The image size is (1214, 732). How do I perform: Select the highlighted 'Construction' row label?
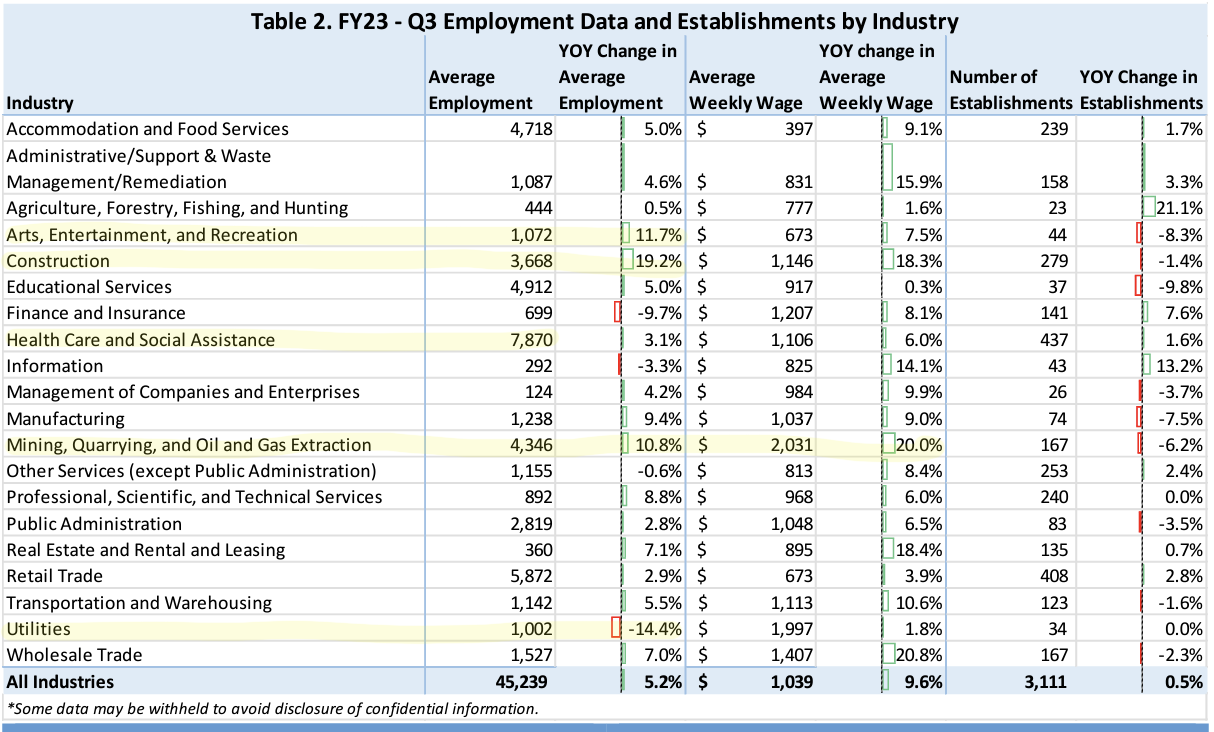[58, 261]
